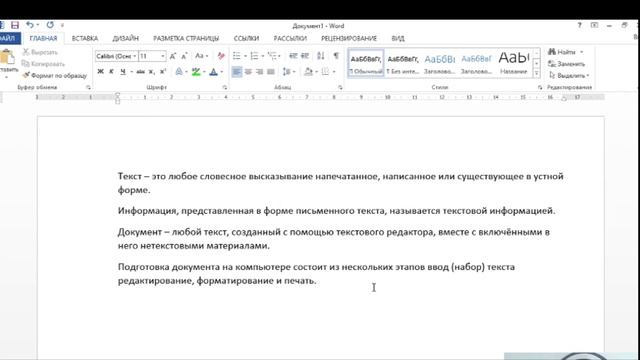The width and height of the screenshot is (640, 360).
Task: Sort text with A-Z sort icon
Action: [321, 56]
